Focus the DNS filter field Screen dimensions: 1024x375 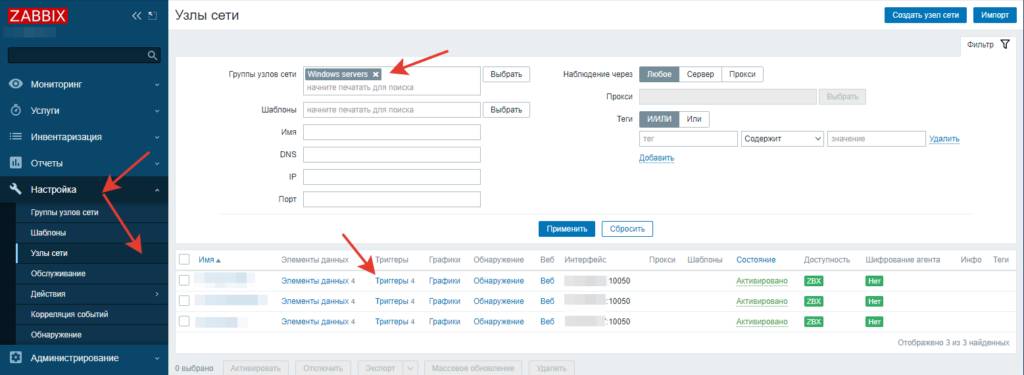pos(392,155)
